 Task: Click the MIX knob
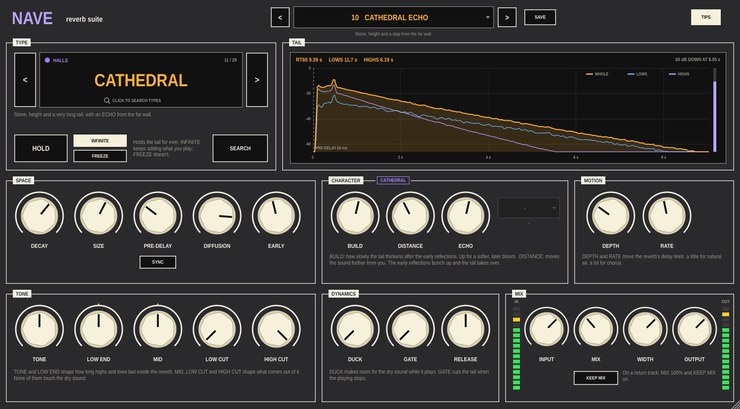click(596, 329)
